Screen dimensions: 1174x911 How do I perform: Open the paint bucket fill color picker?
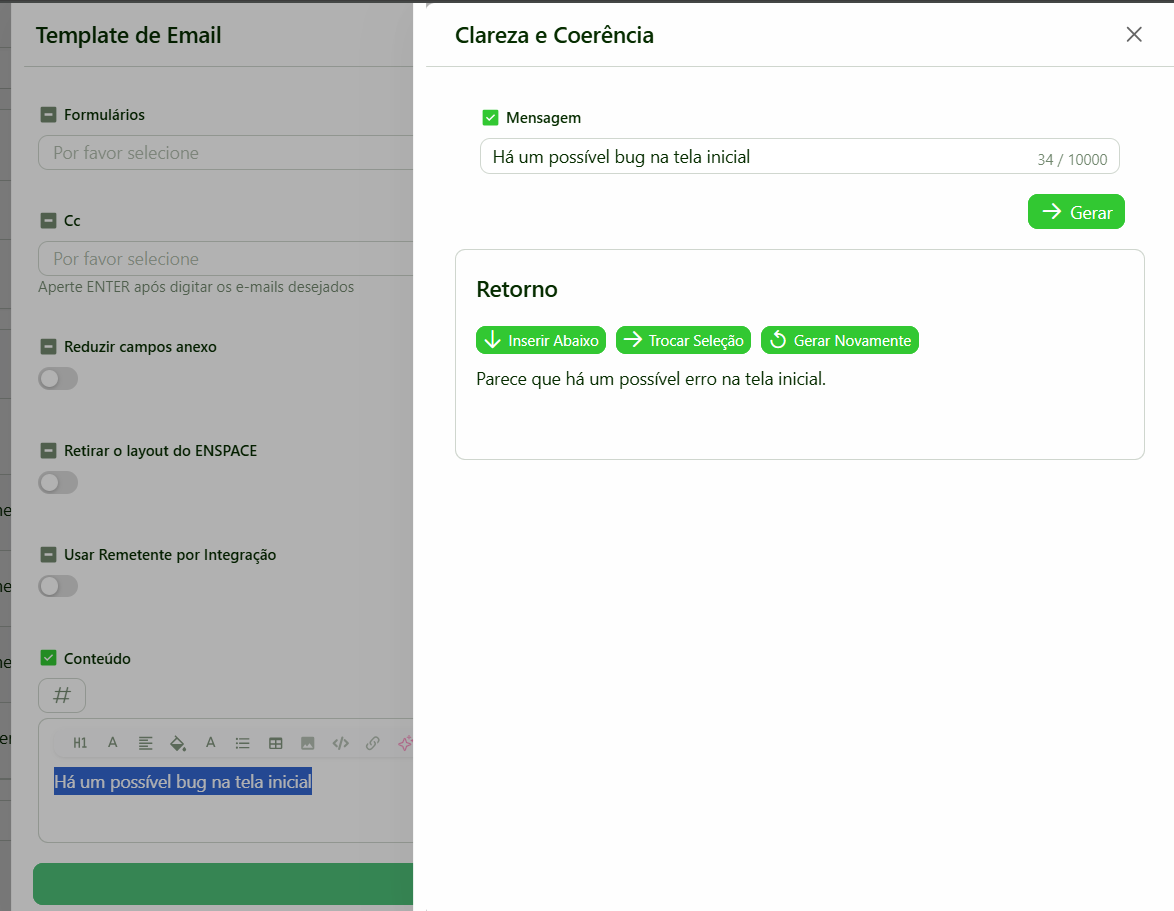click(x=178, y=743)
